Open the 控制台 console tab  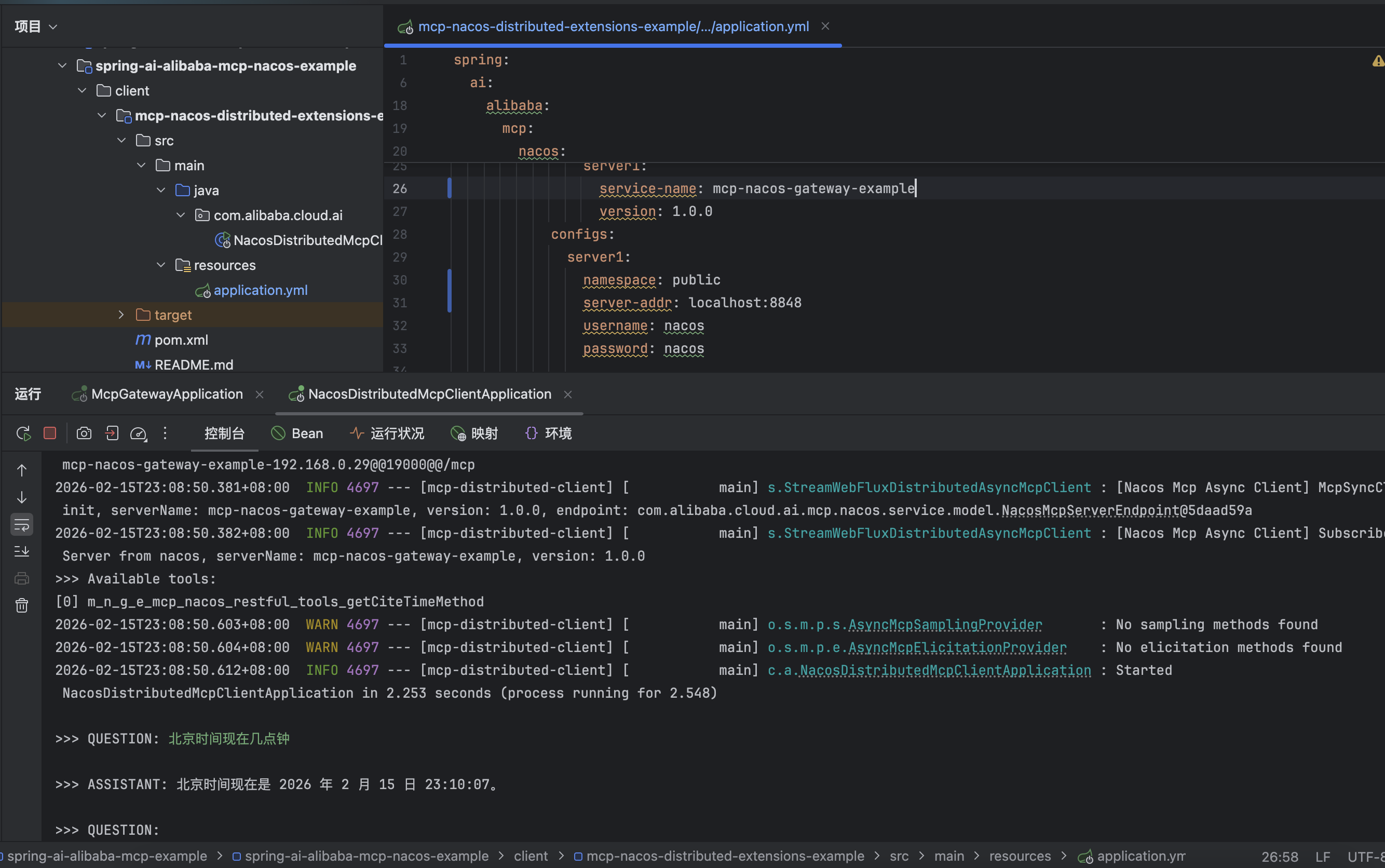point(224,433)
